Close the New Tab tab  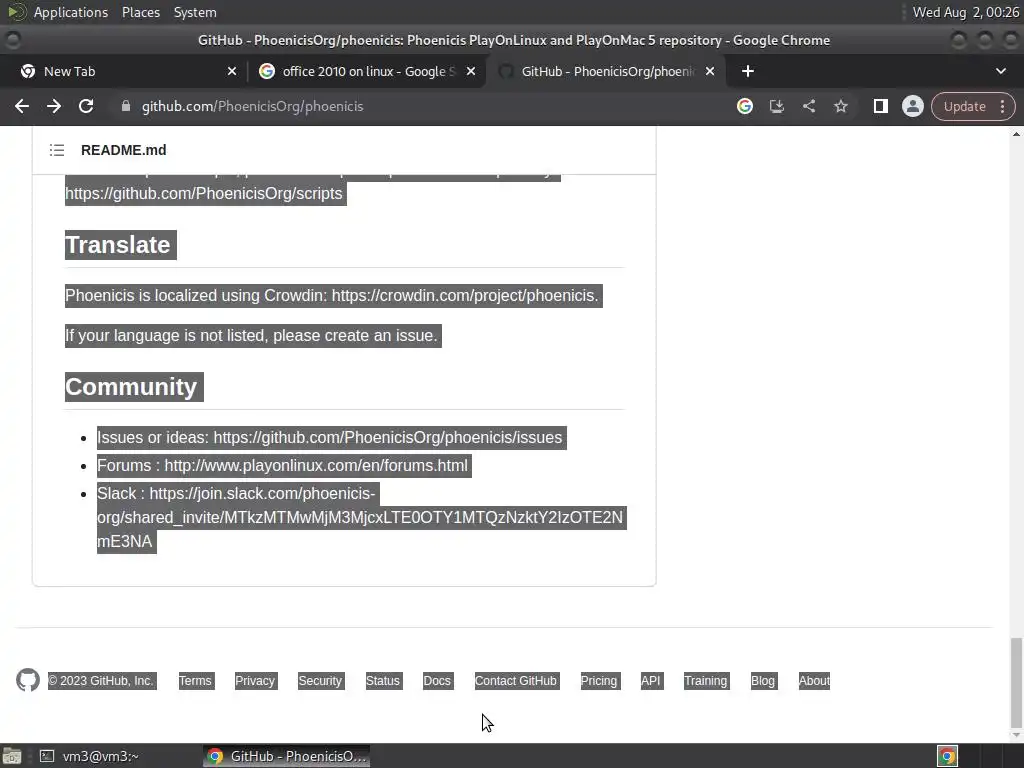point(232,71)
